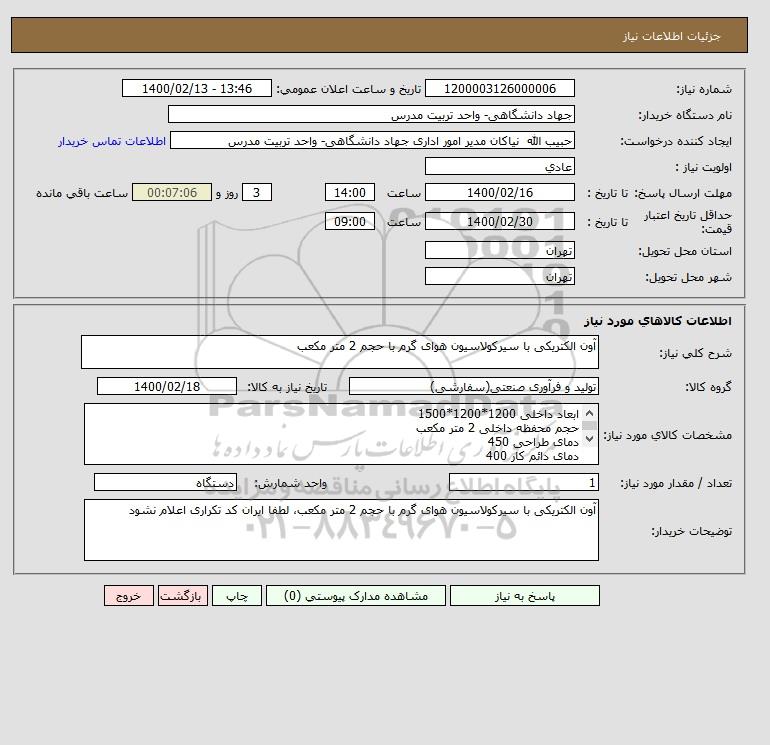770x745 pixels.
Task: Click label 'توضیحات خریدار:'
Action: pyautogui.click(x=691, y=531)
